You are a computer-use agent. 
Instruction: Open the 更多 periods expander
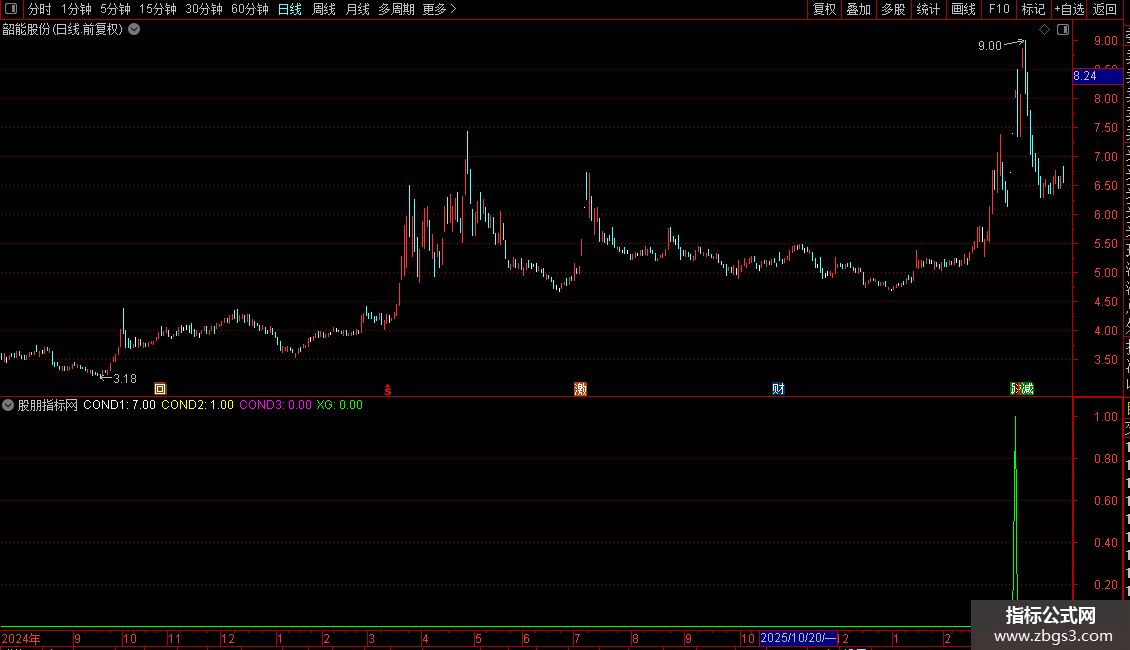440,9
